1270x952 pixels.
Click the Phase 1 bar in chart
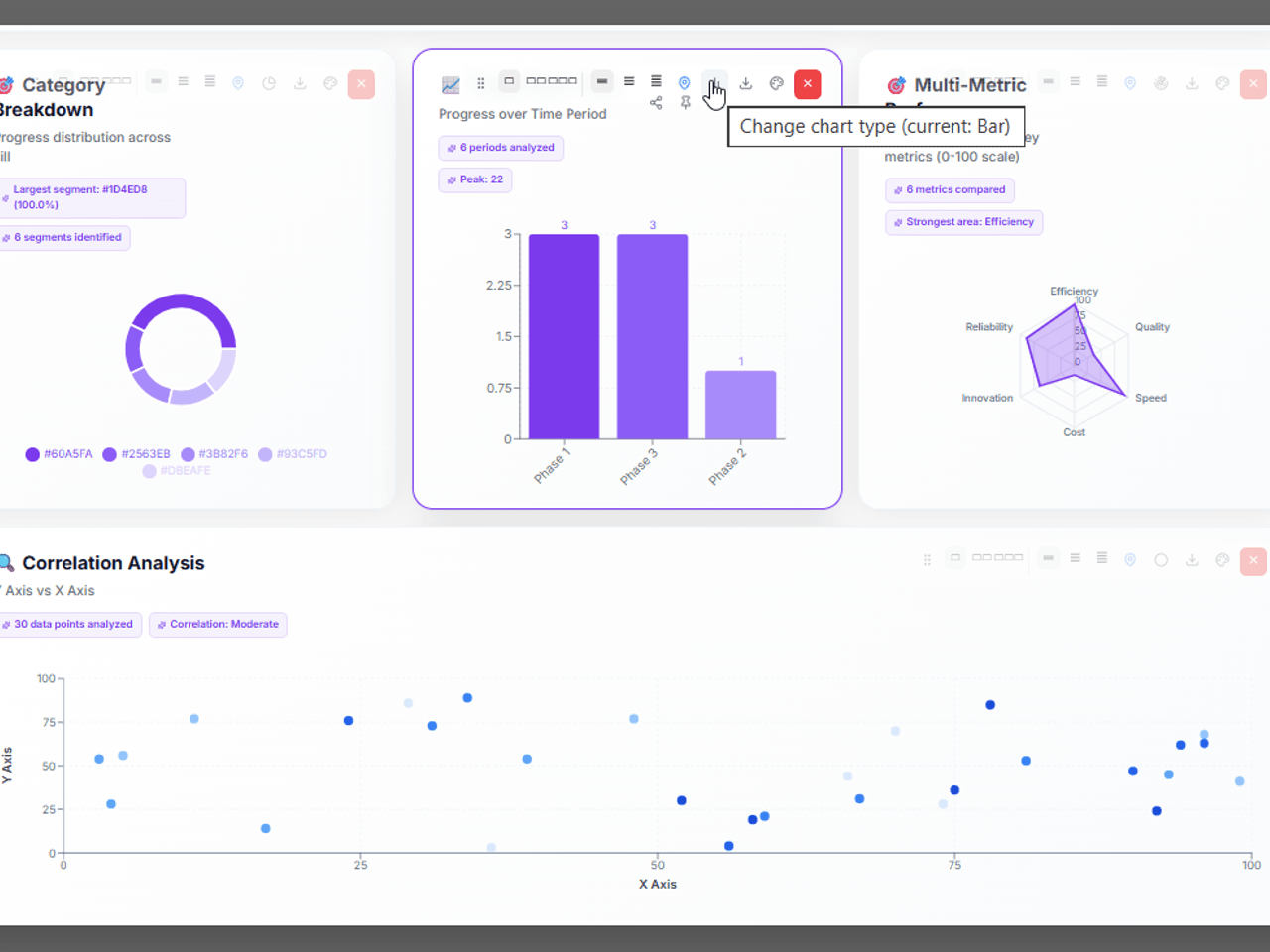pos(564,336)
